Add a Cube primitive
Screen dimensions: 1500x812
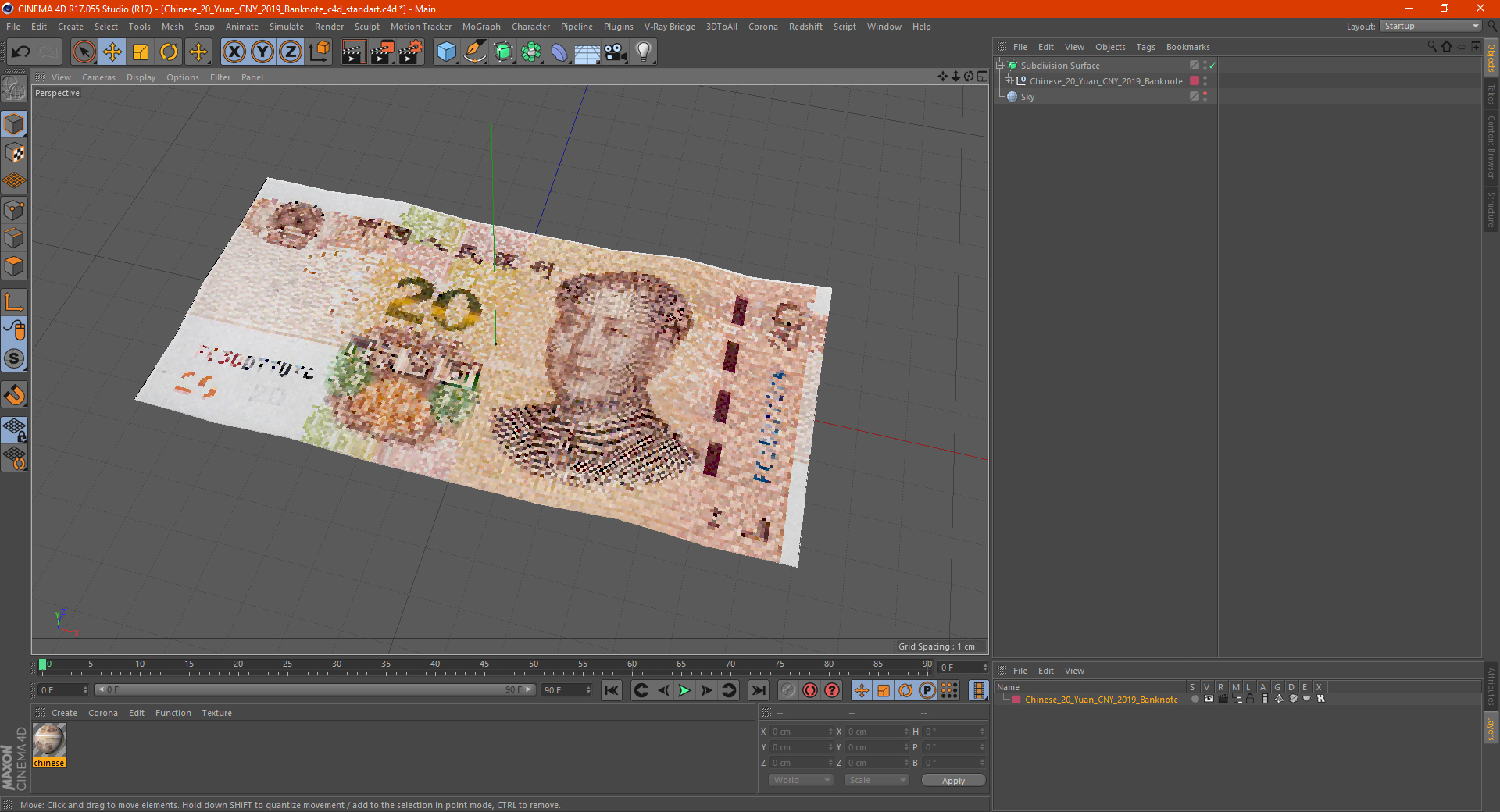[446, 52]
